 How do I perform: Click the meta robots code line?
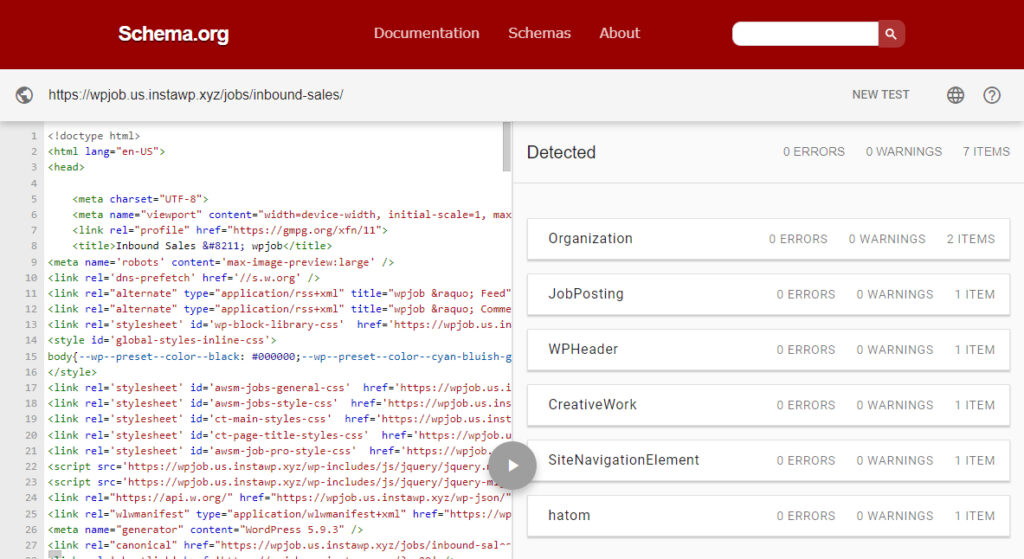click(x=221, y=262)
